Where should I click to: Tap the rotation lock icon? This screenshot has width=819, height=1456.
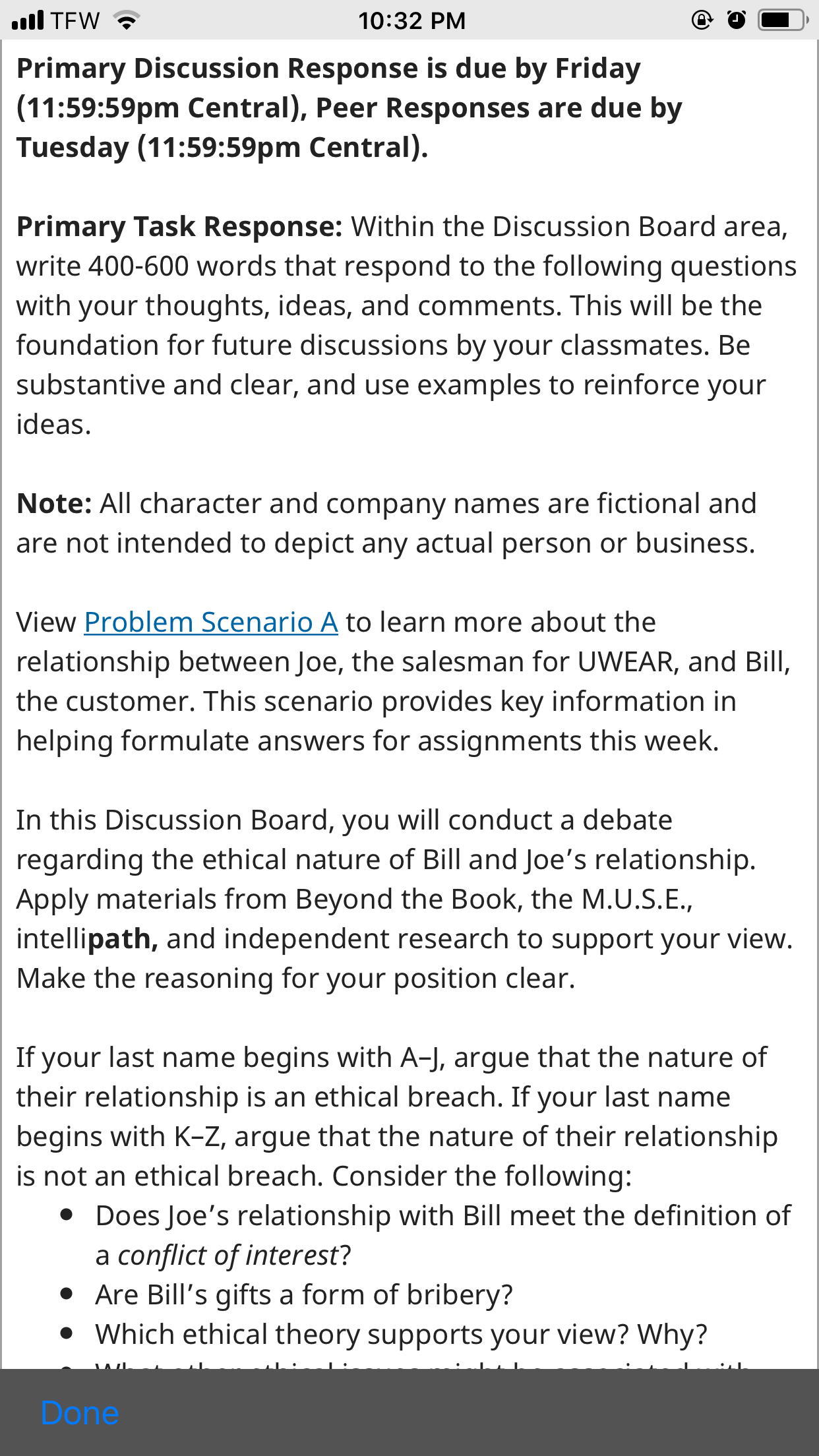(702, 20)
